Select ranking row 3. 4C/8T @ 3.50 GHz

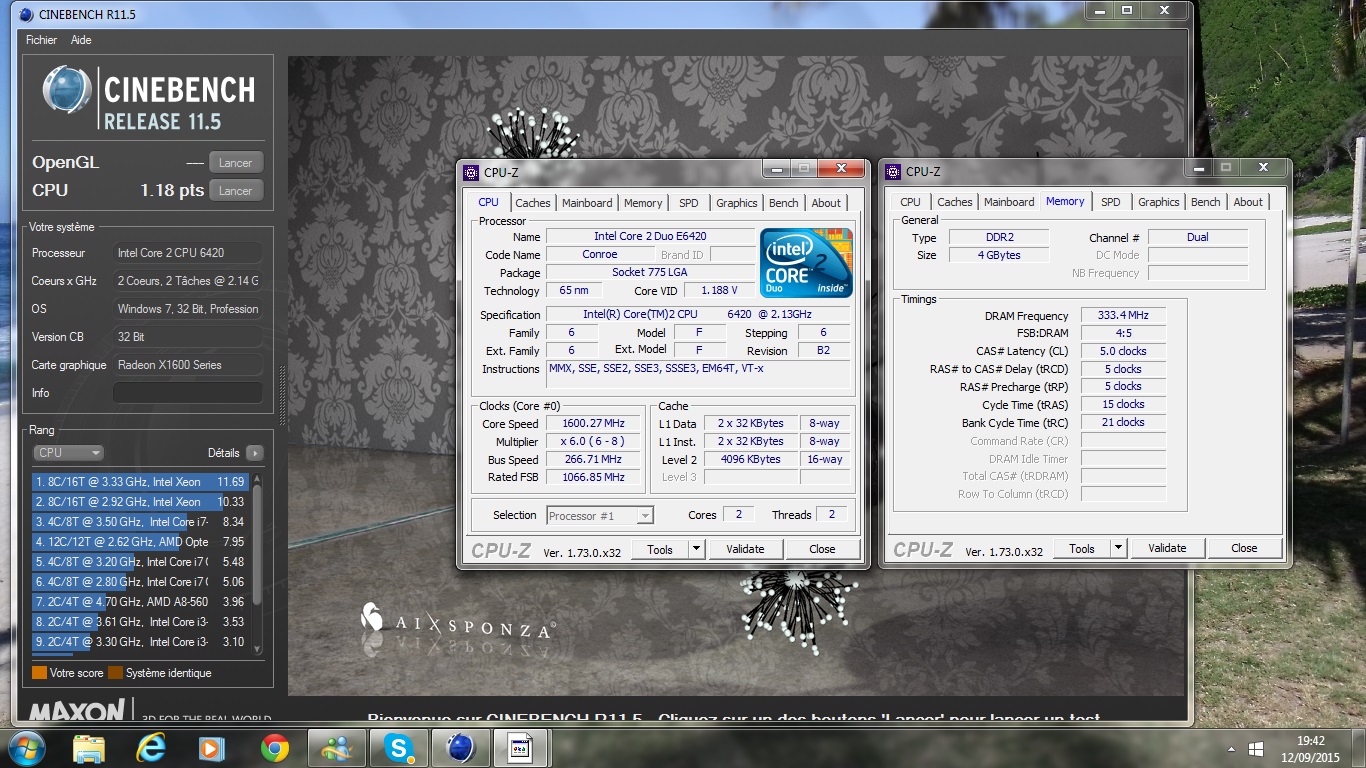(x=140, y=522)
